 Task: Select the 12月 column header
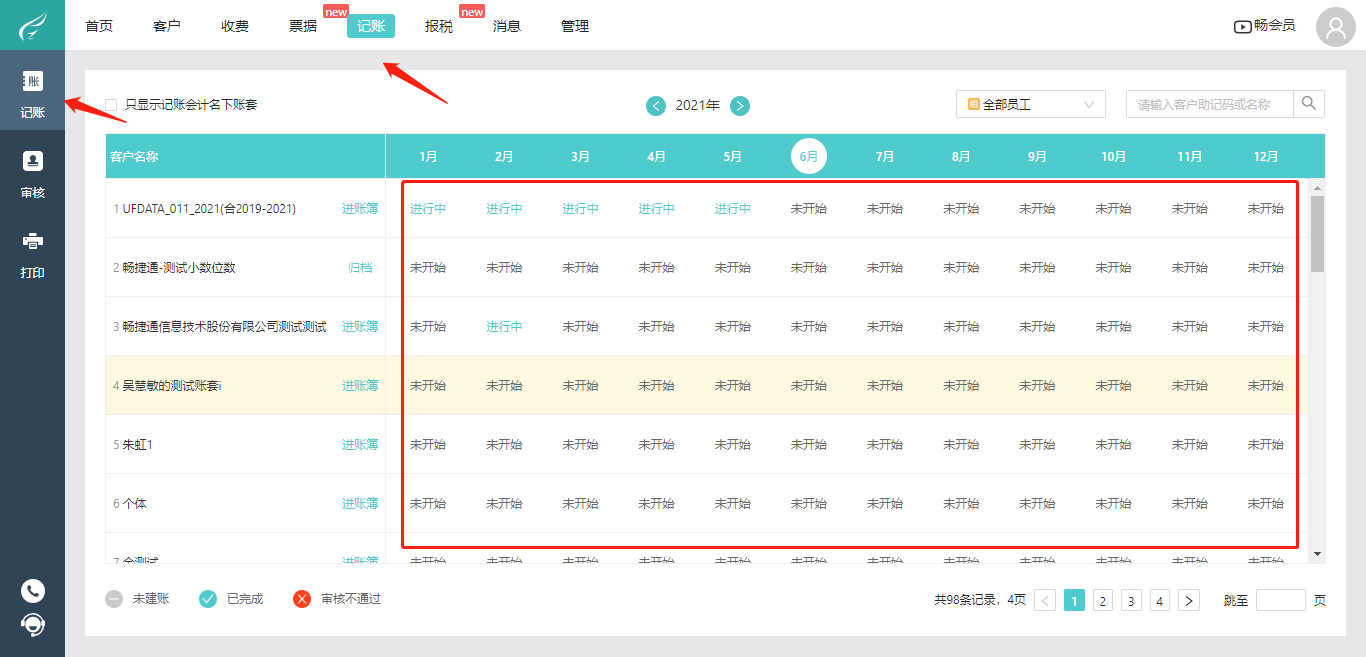click(1266, 157)
